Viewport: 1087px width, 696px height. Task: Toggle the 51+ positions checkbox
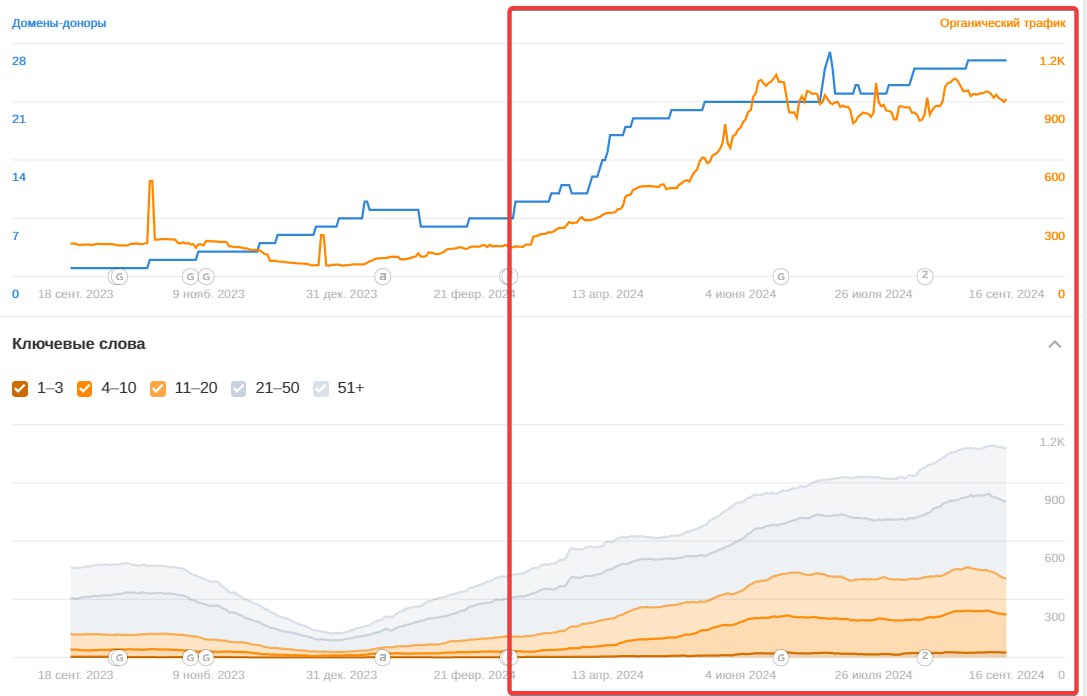point(321,388)
